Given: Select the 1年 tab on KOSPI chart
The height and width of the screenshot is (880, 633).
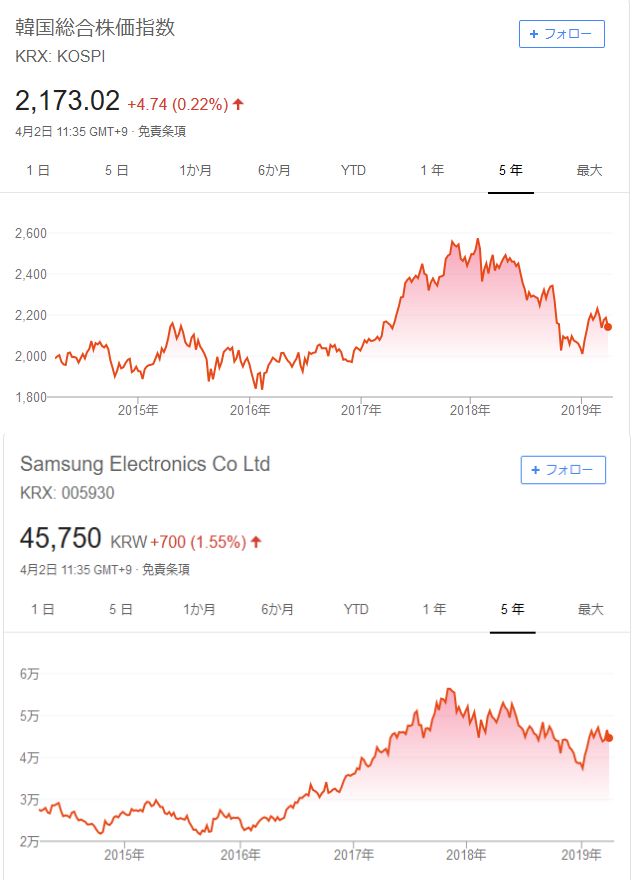Looking at the screenshot, I should 432,170.
